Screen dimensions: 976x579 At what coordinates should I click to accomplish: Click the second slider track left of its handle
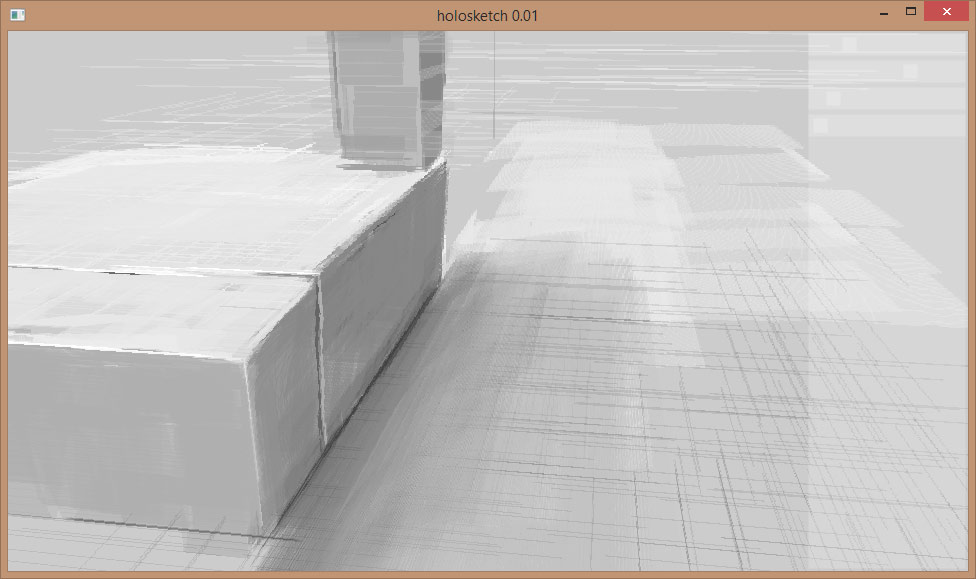pos(860,72)
